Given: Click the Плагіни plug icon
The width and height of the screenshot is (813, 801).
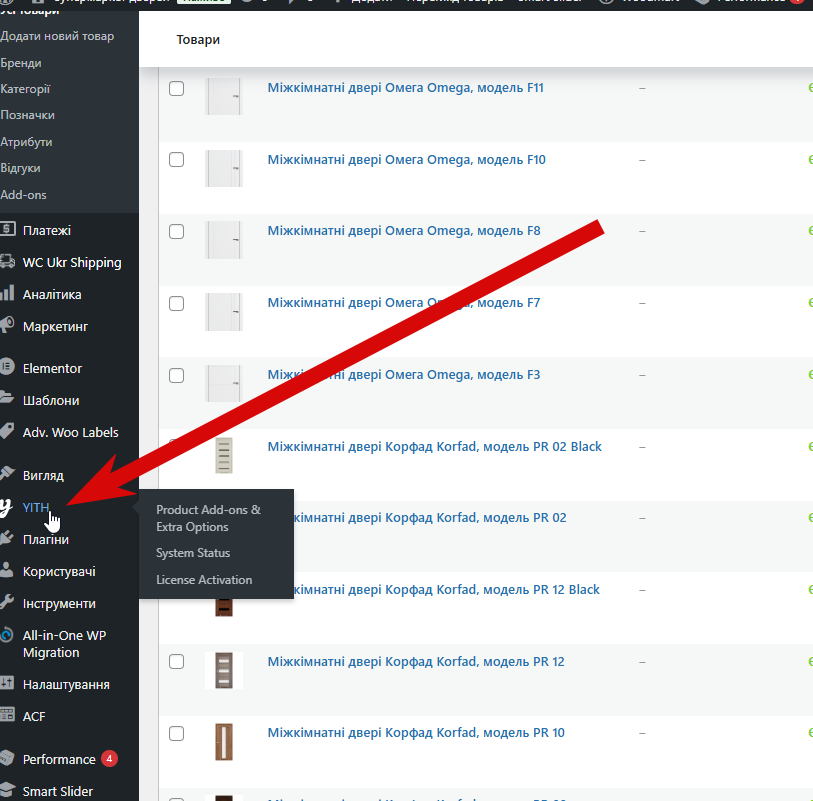Looking at the screenshot, I should point(7,538).
